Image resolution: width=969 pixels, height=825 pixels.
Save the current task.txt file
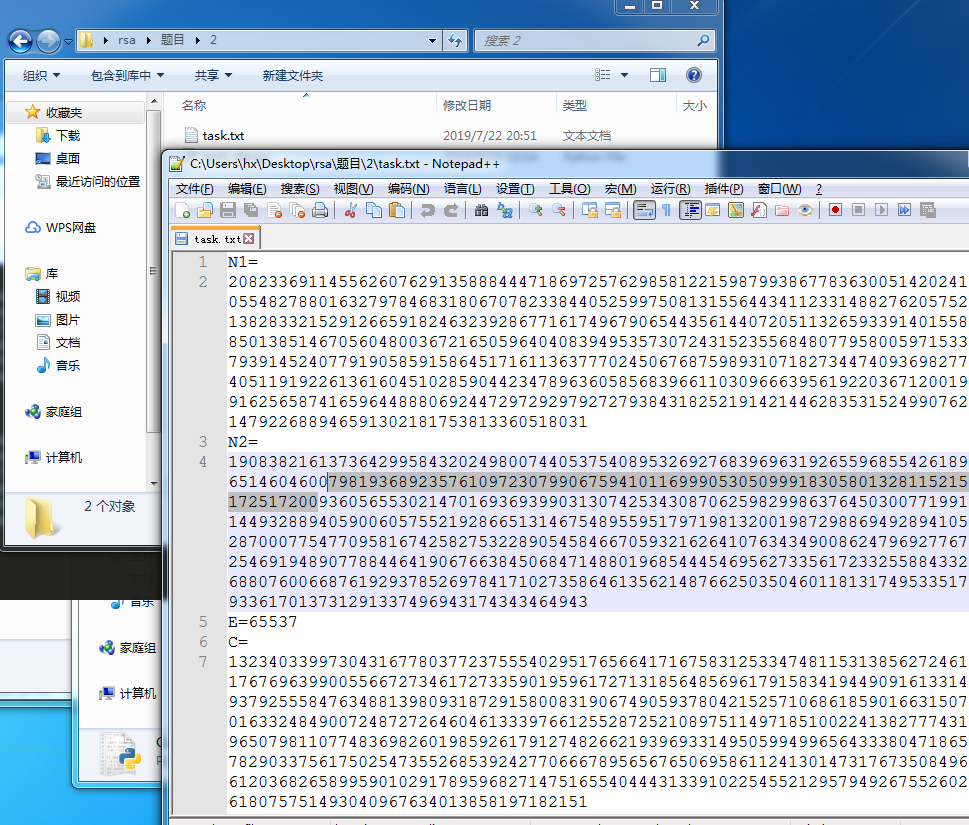click(228, 211)
